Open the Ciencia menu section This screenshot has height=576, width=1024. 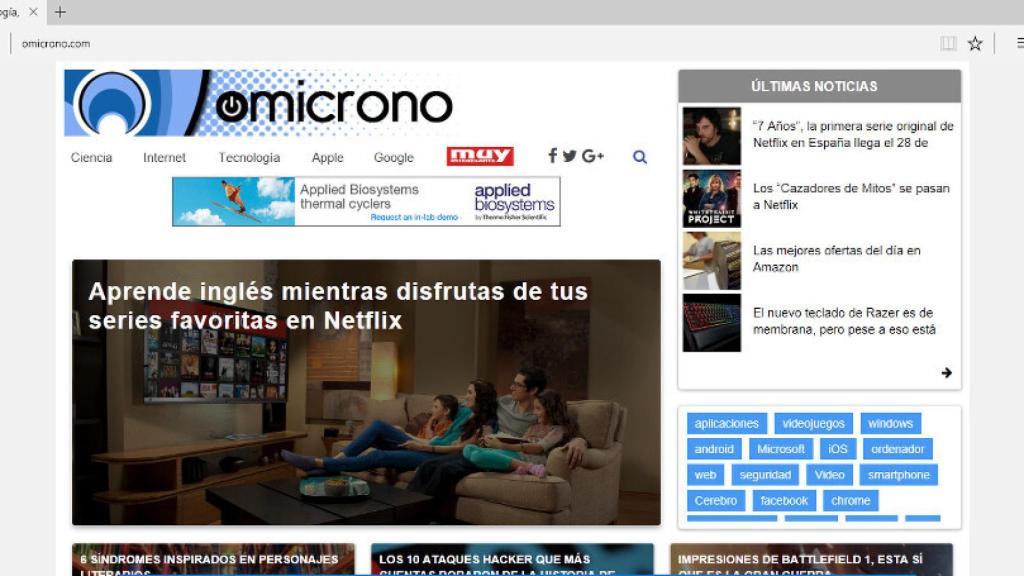pyautogui.click(x=91, y=158)
